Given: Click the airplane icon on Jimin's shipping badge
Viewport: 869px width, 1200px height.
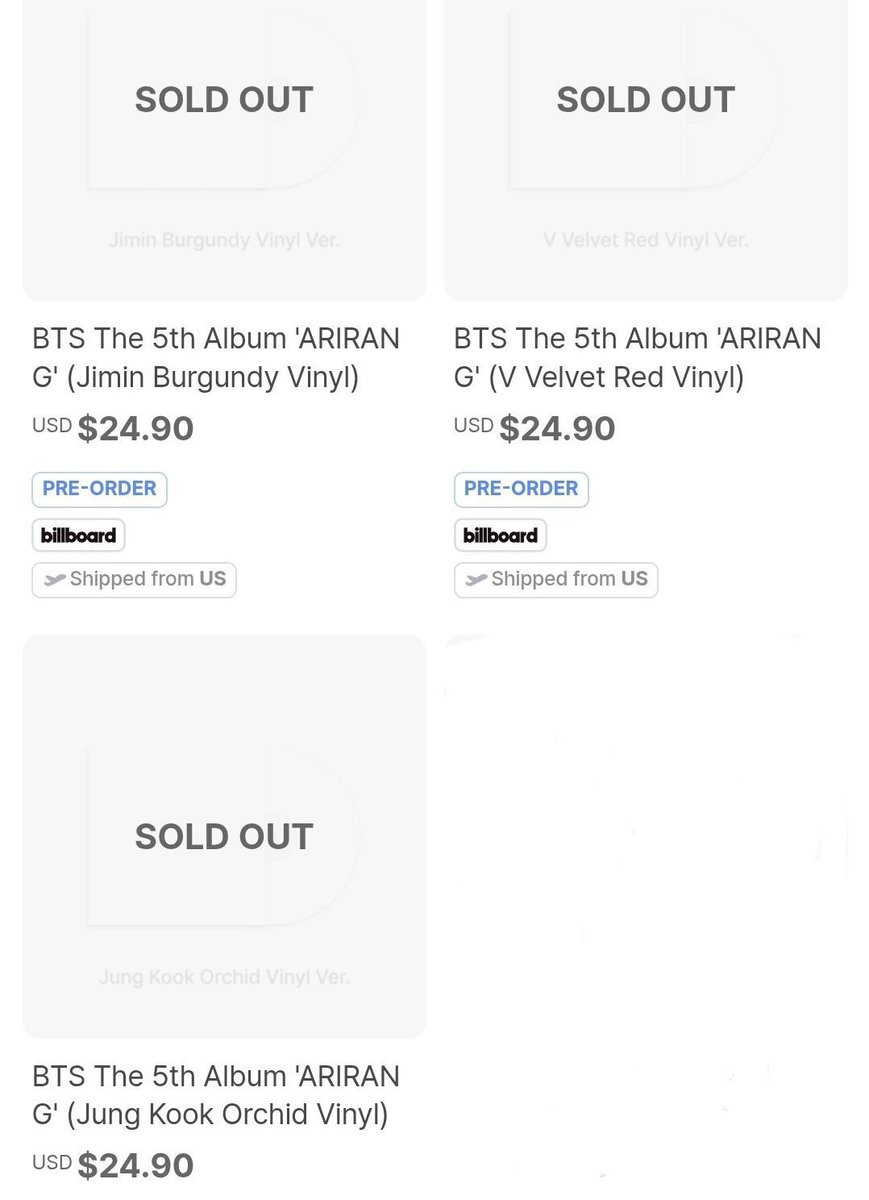Looking at the screenshot, I should tap(55, 580).
